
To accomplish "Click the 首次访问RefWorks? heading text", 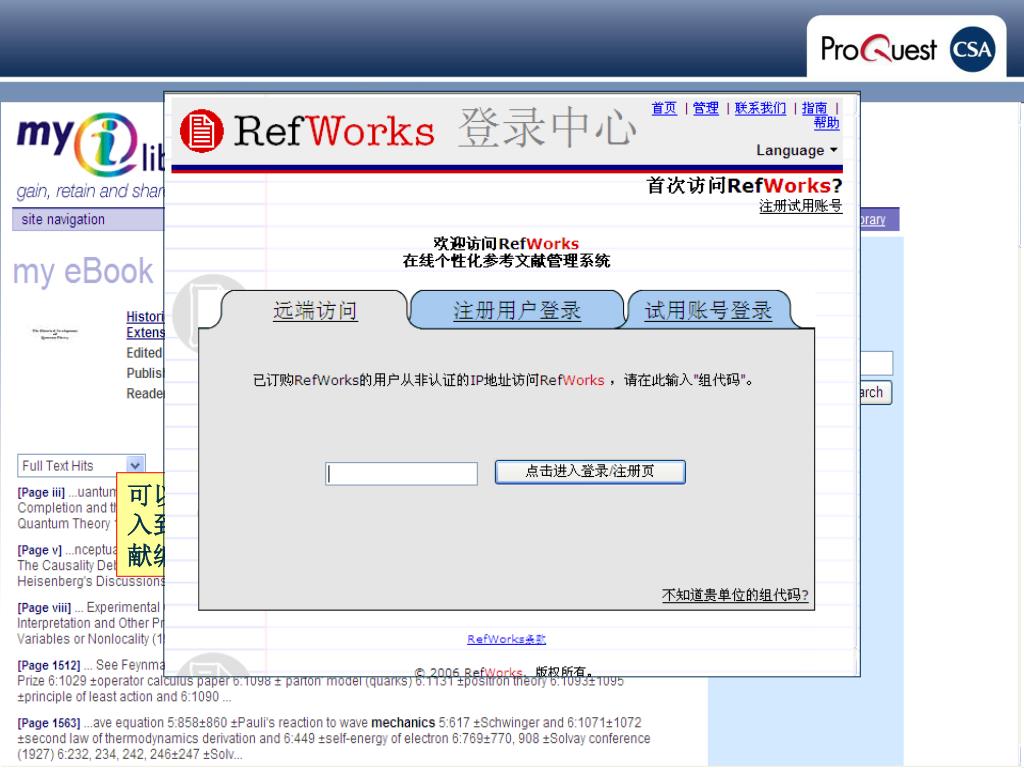I will [744, 185].
